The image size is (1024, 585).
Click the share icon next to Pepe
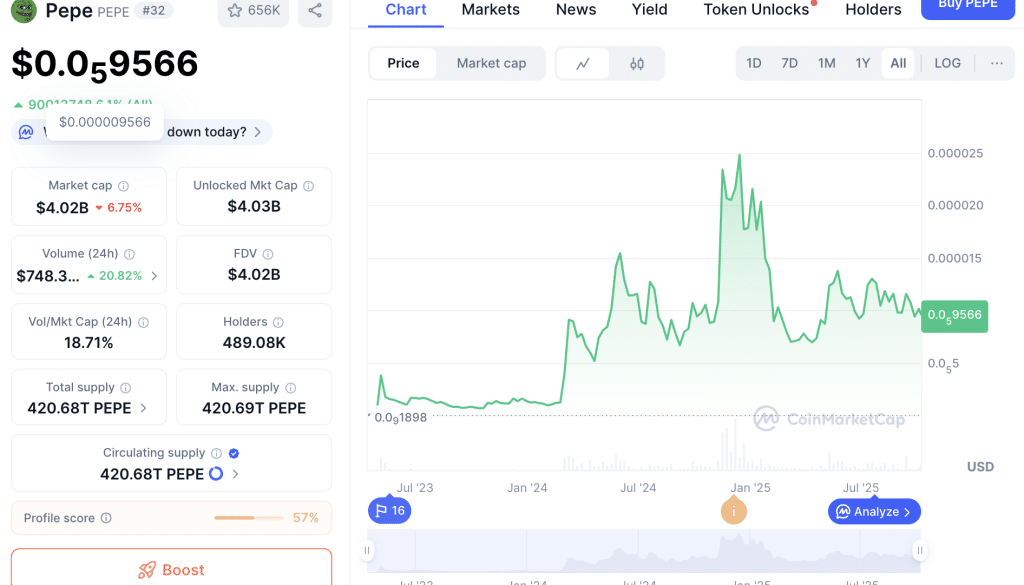click(x=315, y=10)
